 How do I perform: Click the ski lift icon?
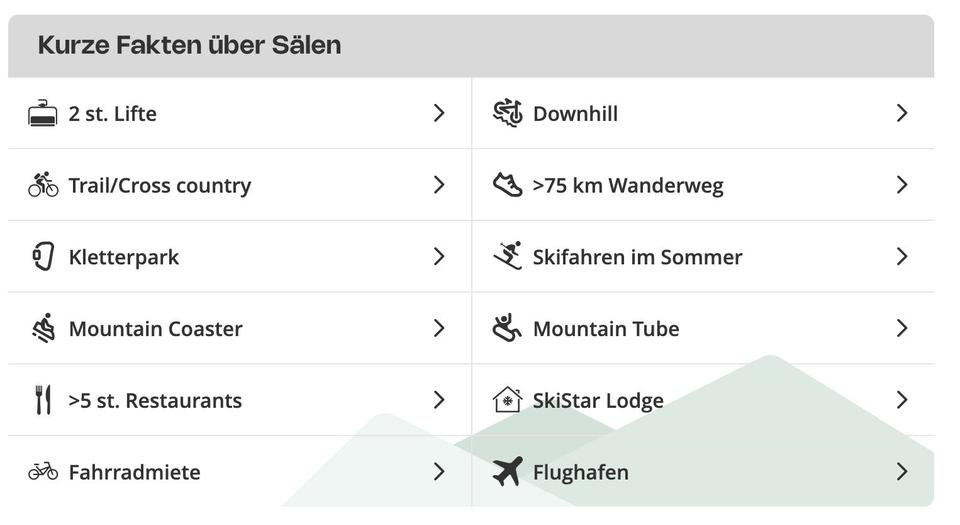(x=43, y=114)
